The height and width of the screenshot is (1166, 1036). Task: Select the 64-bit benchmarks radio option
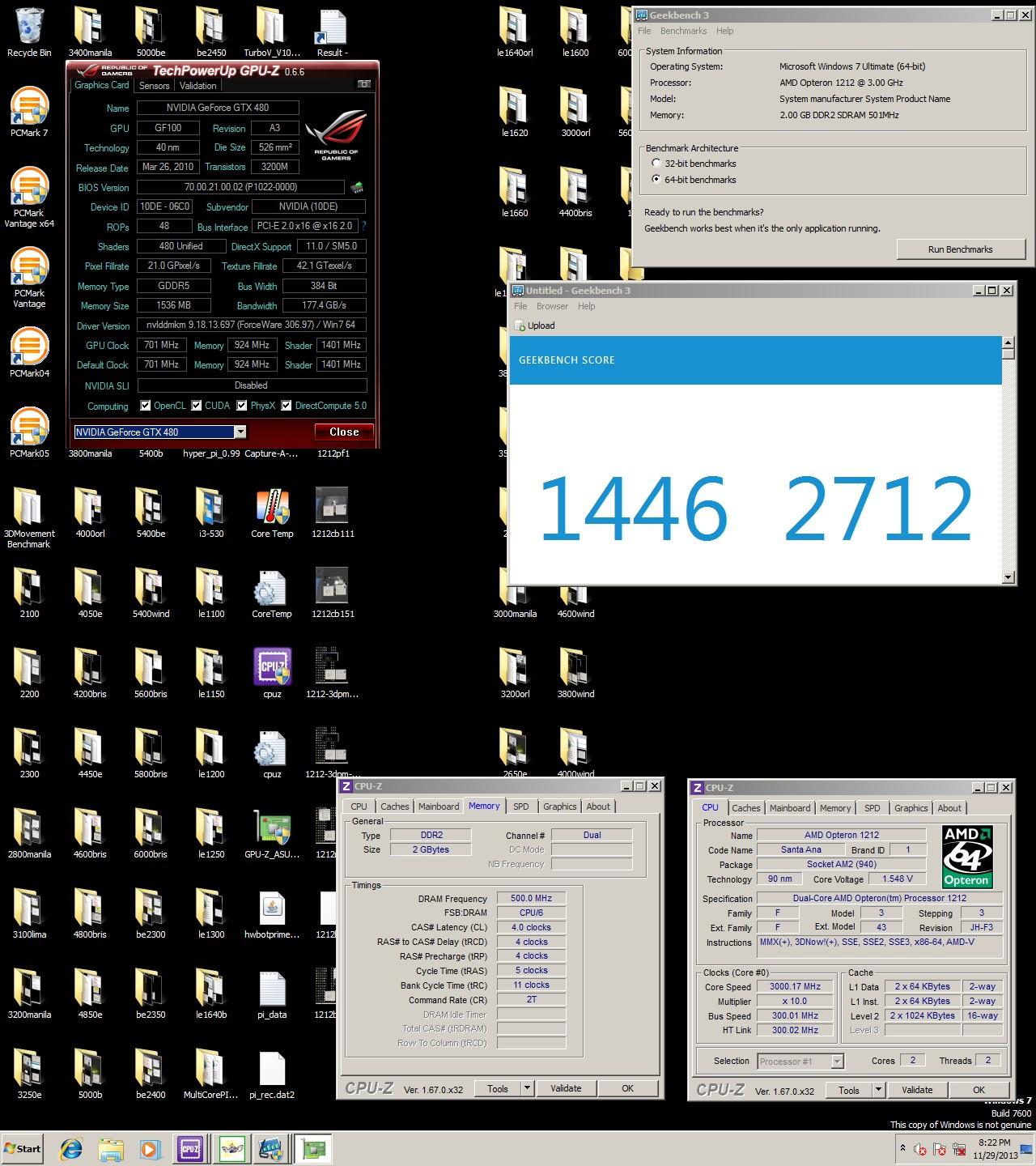656,180
